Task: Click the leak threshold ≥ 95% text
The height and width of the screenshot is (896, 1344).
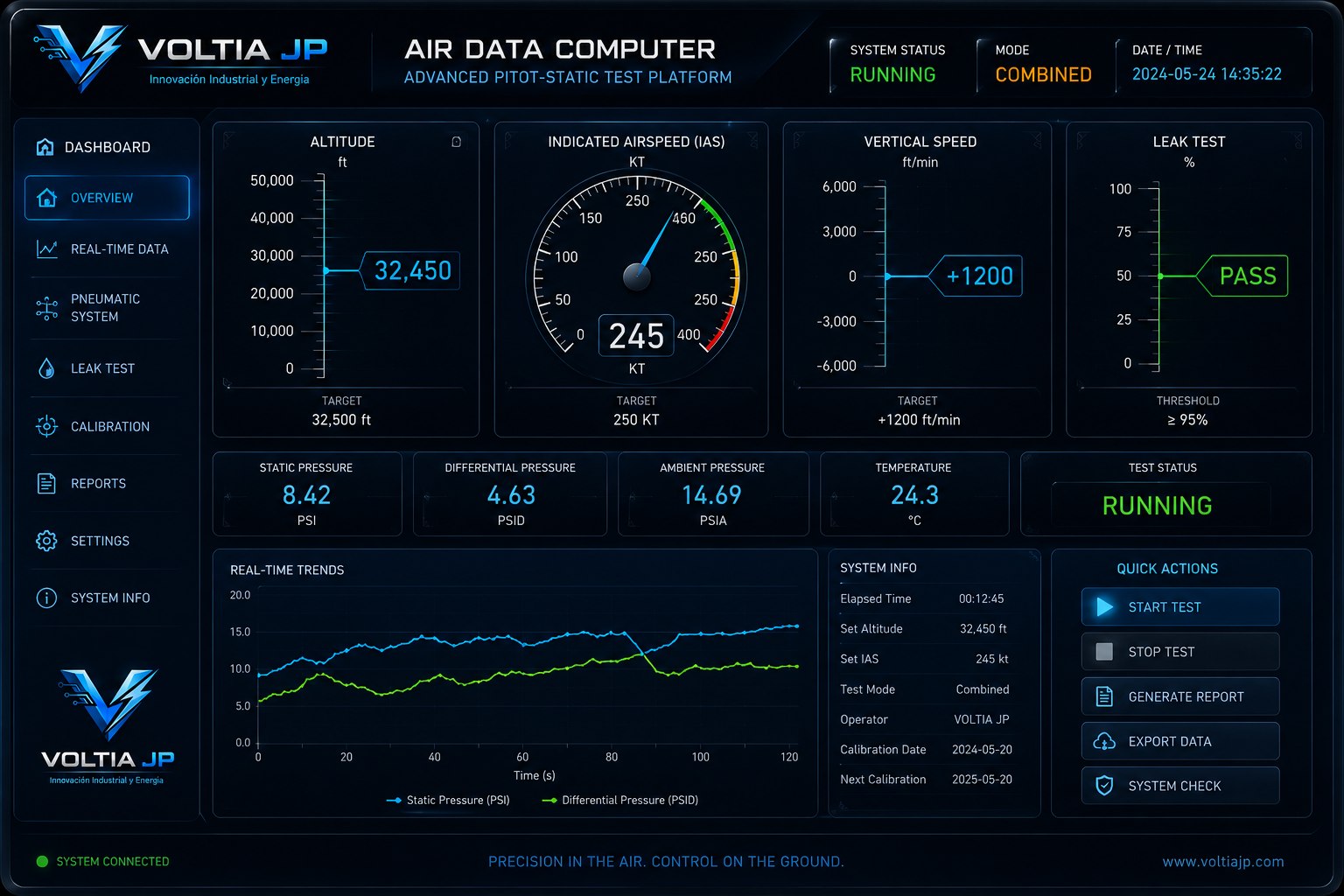Action: click(1187, 420)
